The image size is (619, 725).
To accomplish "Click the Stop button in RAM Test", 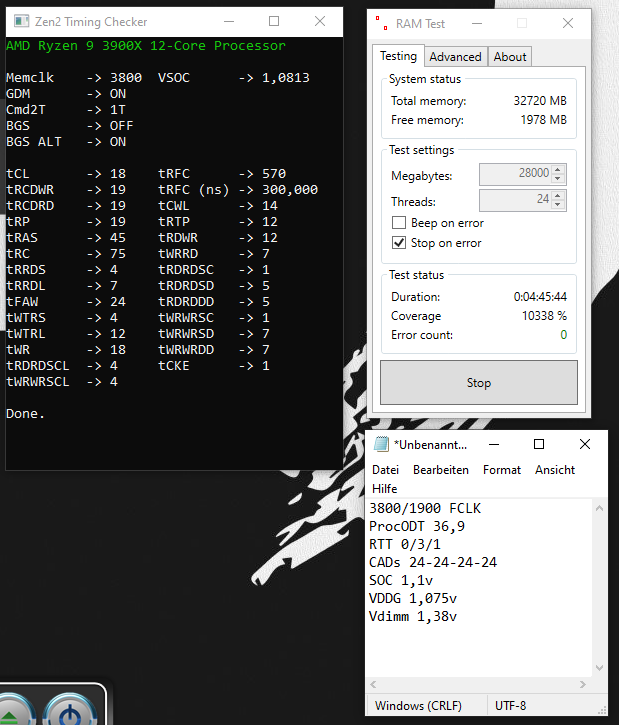I will [x=478, y=383].
